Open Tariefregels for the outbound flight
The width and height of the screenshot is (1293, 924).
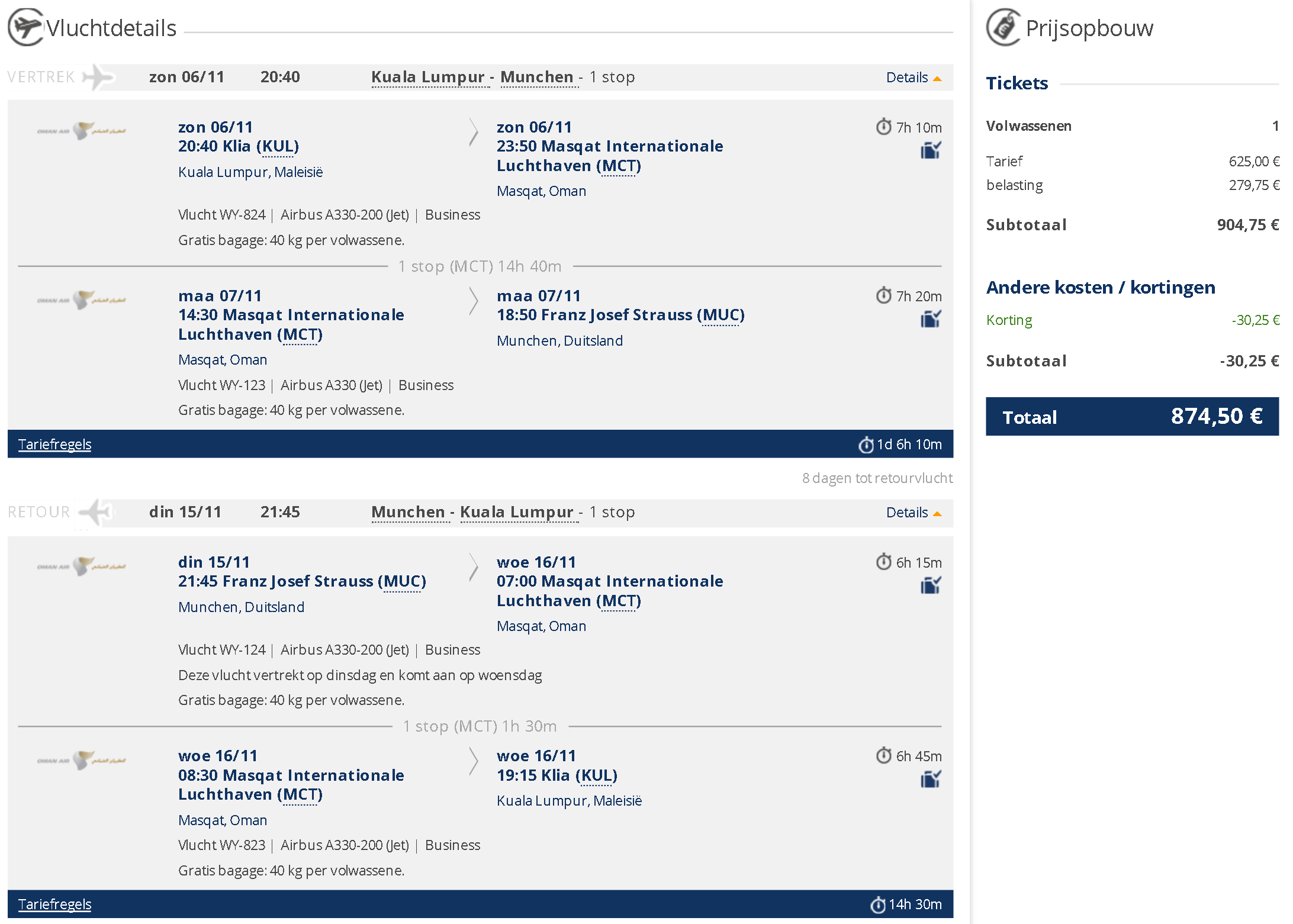point(54,445)
